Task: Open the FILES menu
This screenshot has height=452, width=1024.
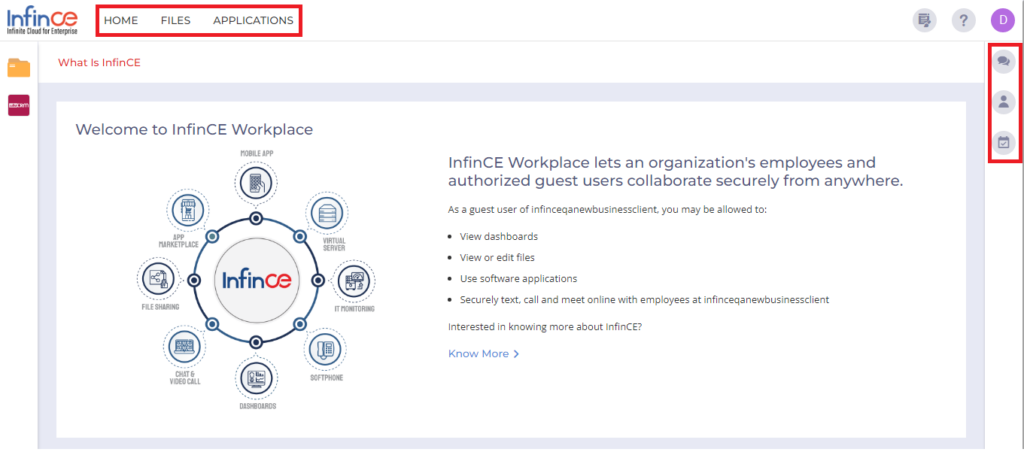Action: (176, 20)
